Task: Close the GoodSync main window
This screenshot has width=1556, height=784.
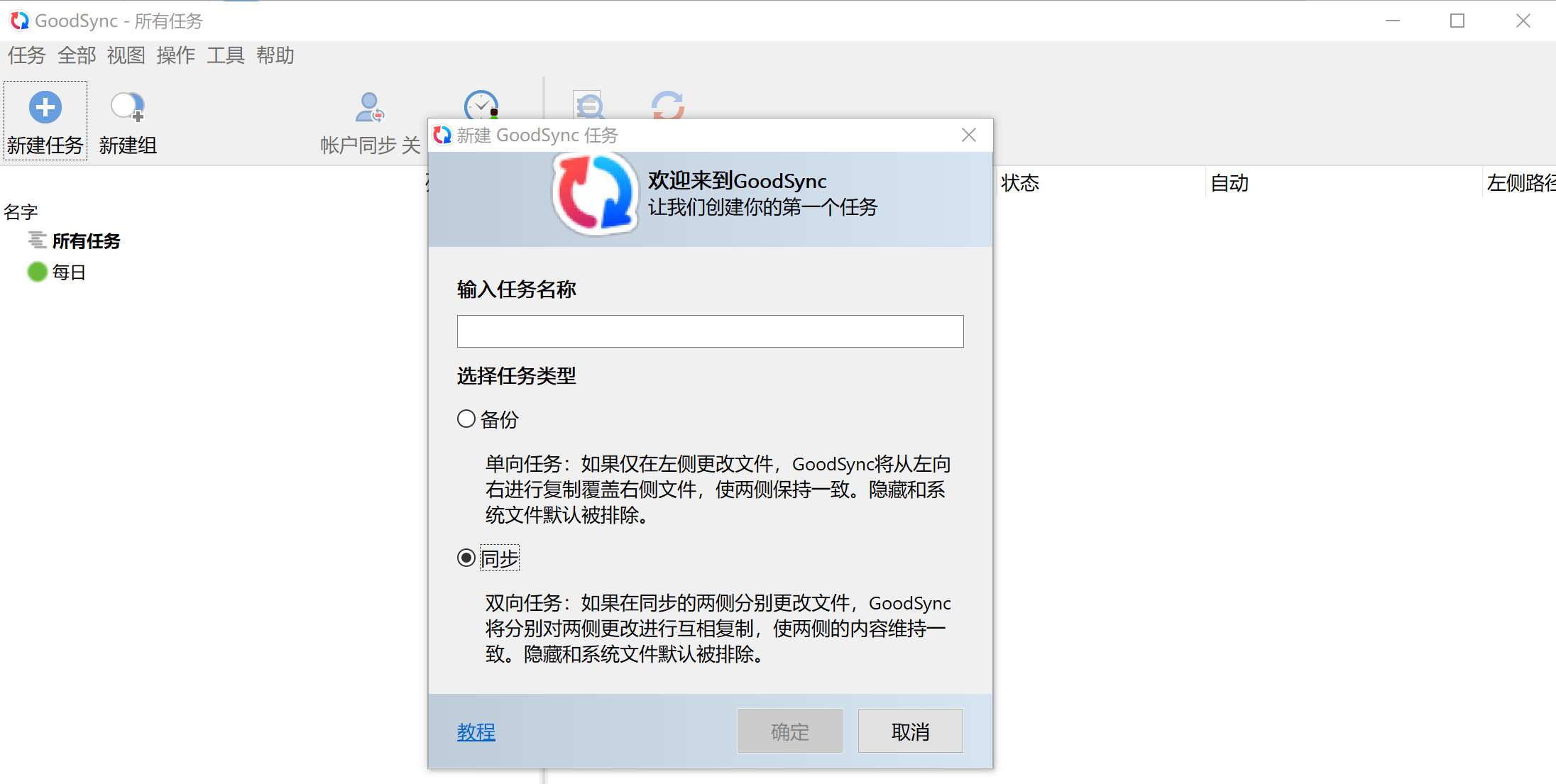Action: (x=1523, y=21)
